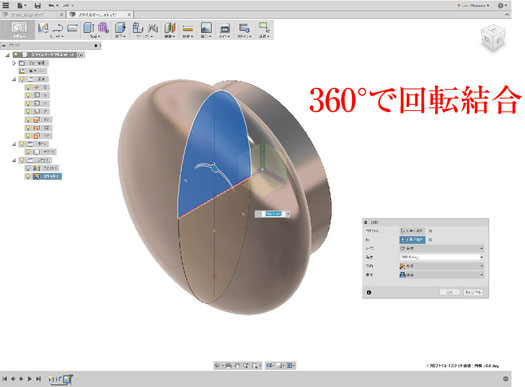Image resolution: width=525 pixels, height=387 pixels.
Task: Click the green Select tool icon
Action: (x=264, y=27)
